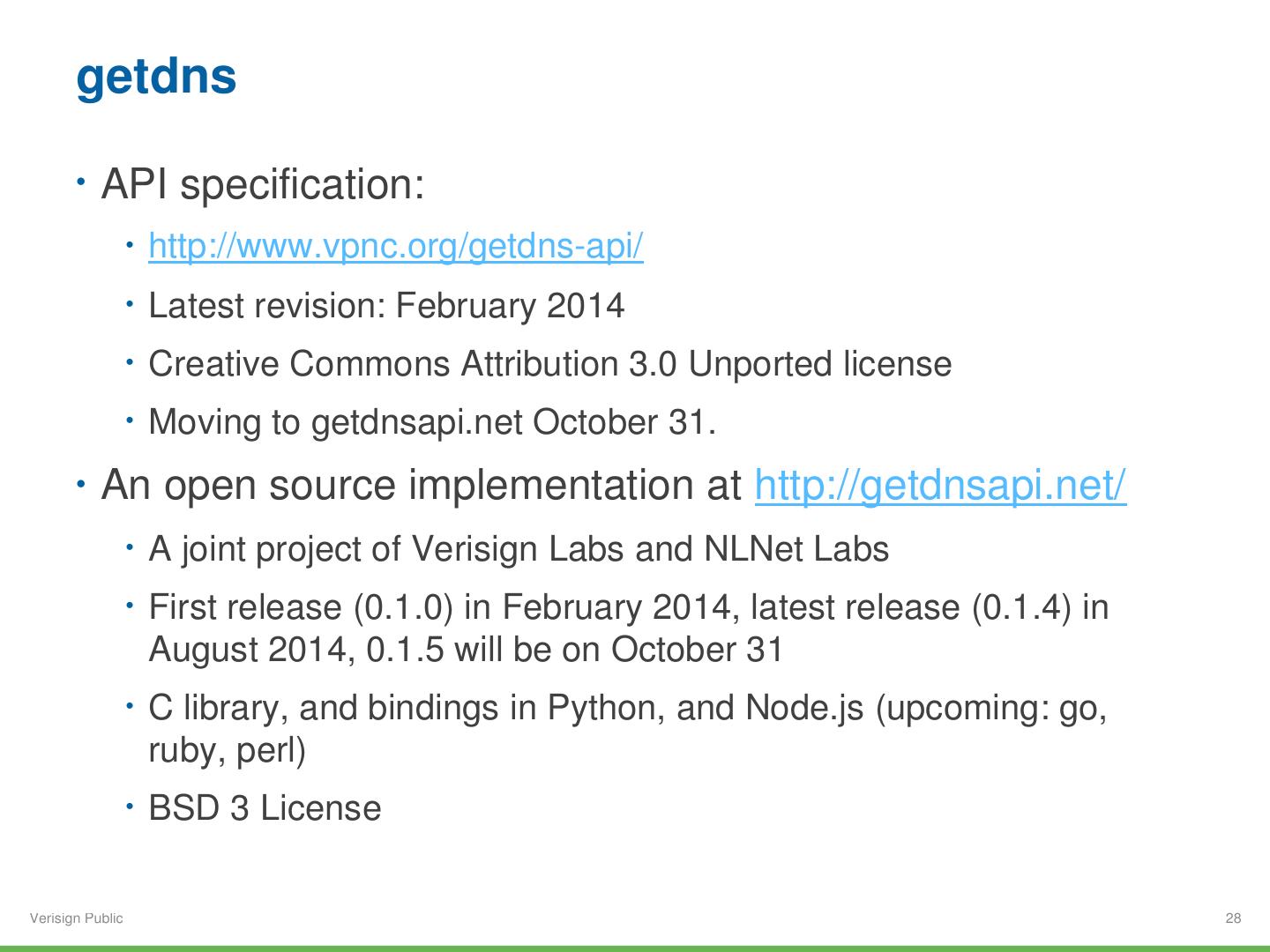Click the "First release (0.1.0)" line
1270x952 pixels.
click(x=628, y=607)
